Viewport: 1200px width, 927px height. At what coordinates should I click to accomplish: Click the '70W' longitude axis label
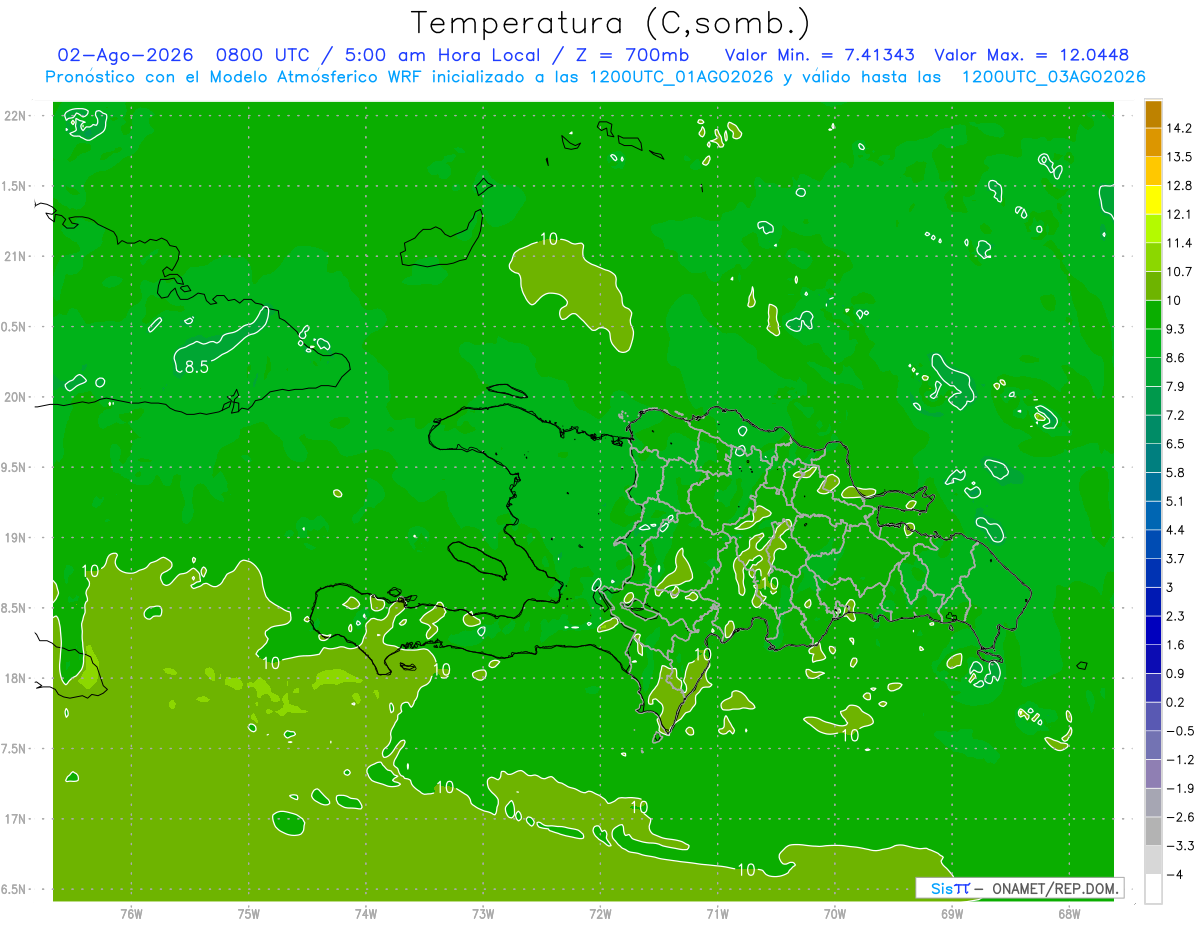[x=835, y=913]
